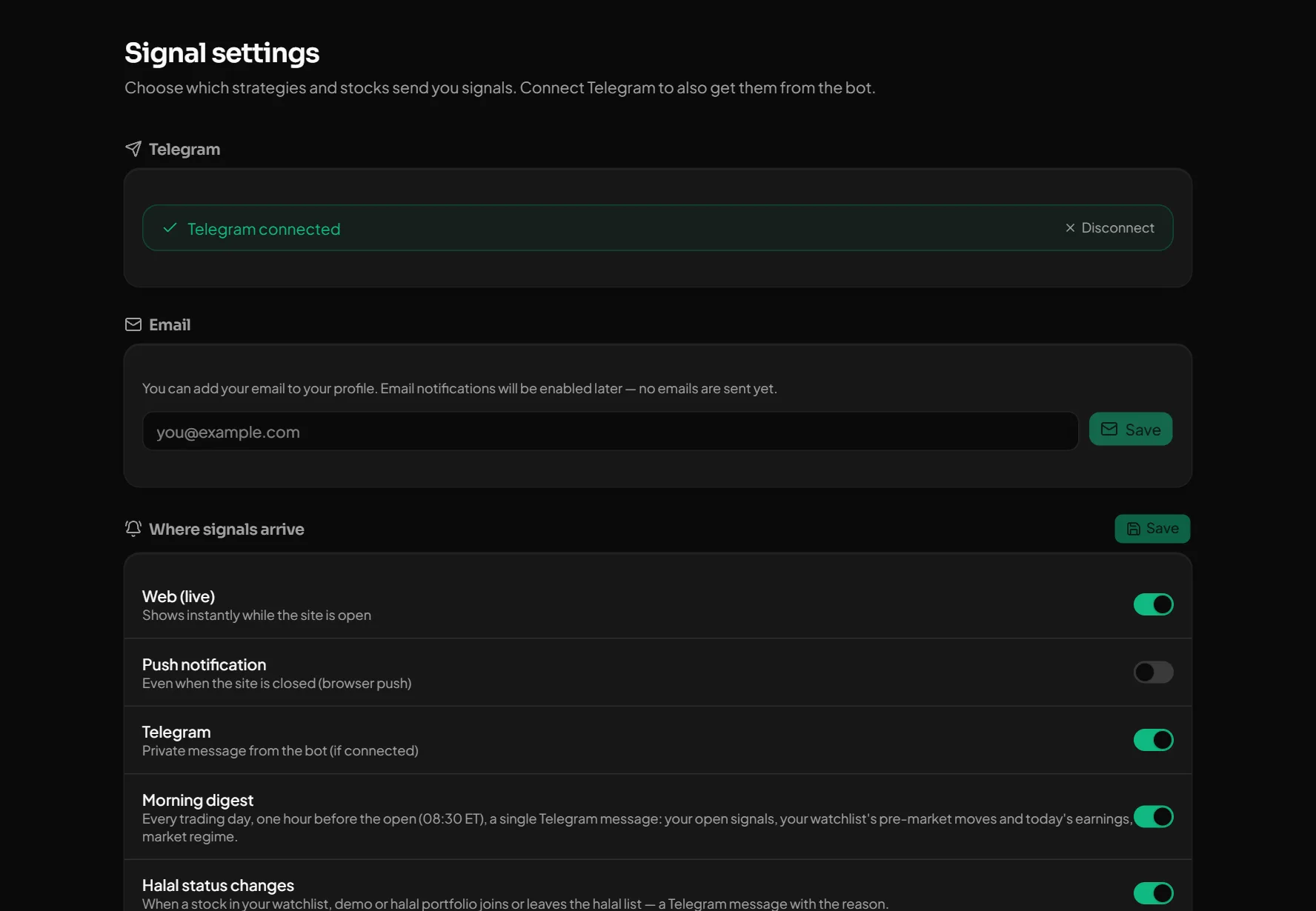Image resolution: width=1316 pixels, height=911 pixels.
Task: Save the email address
Action: pyautogui.click(x=1131, y=430)
